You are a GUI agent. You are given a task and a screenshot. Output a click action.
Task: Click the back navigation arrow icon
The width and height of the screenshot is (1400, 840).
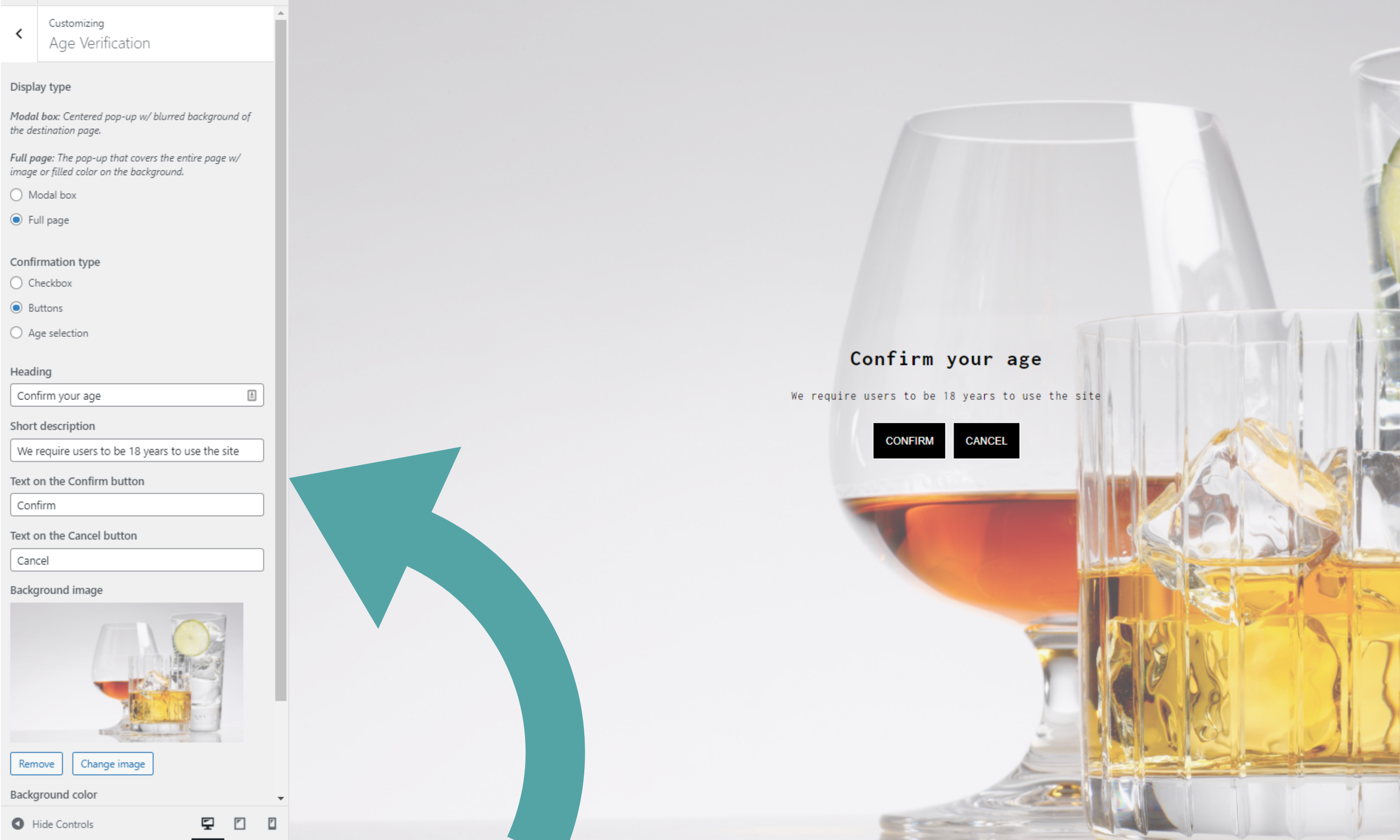pyautogui.click(x=19, y=34)
